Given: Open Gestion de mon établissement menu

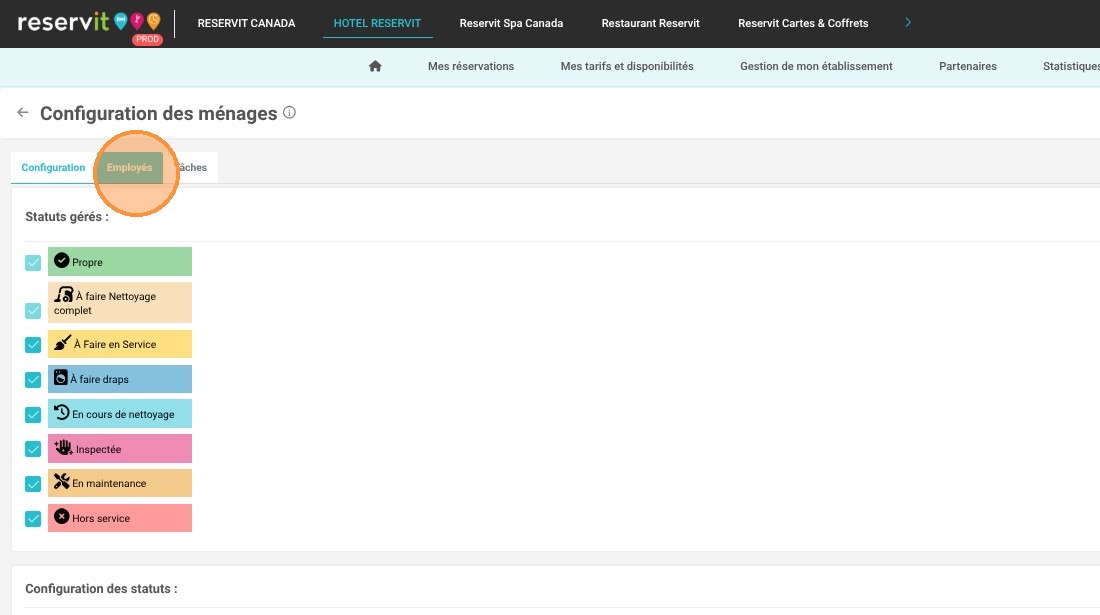Looking at the screenshot, I should coord(817,66).
